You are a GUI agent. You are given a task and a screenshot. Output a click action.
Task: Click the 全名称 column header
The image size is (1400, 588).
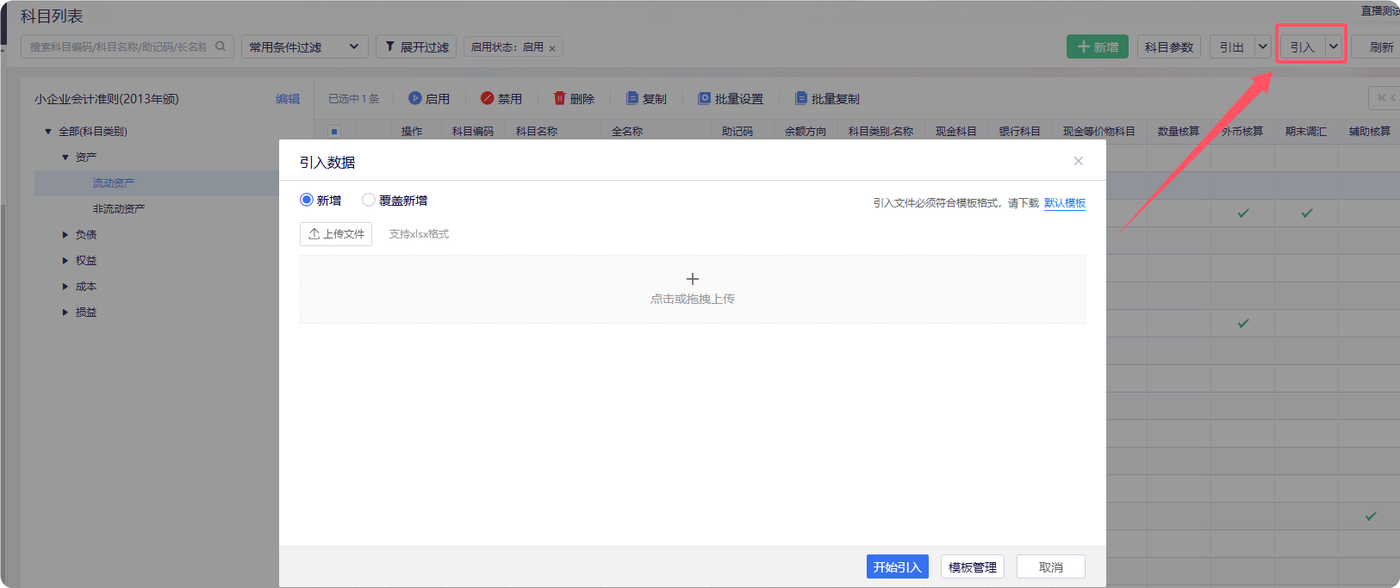click(626, 131)
